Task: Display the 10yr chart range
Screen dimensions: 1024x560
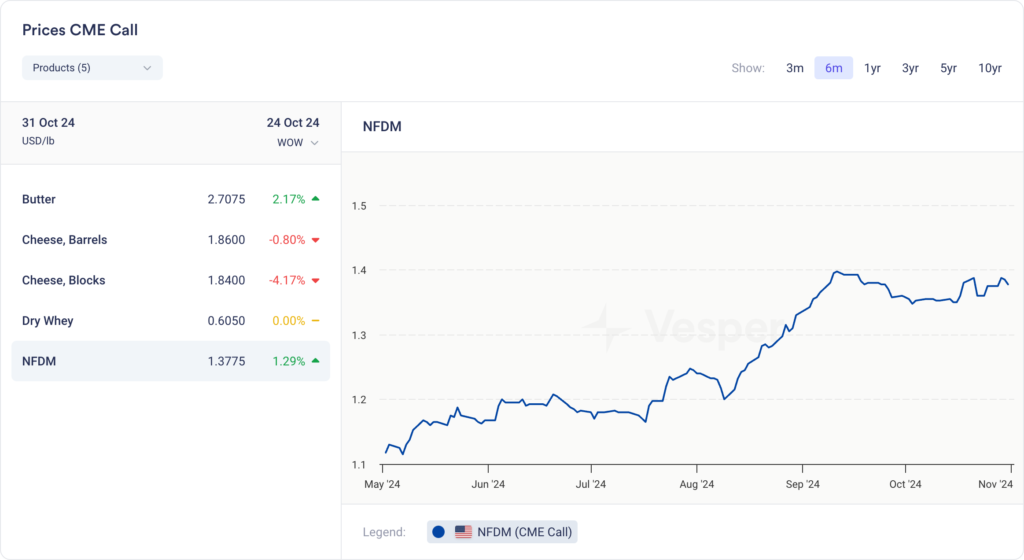Action: pyautogui.click(x=990, y=68)
